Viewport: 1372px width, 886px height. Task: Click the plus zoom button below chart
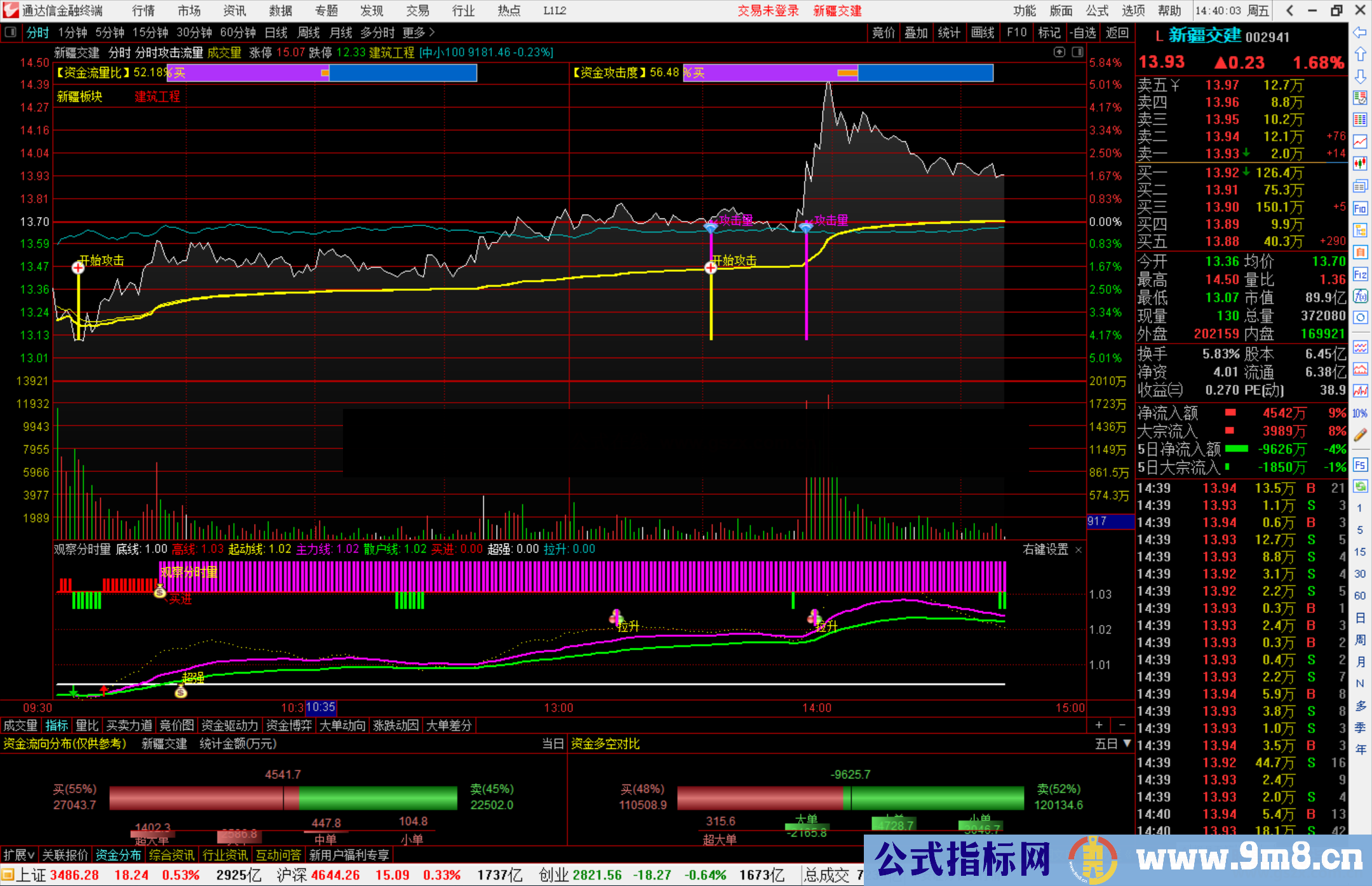coord(1099,725)
